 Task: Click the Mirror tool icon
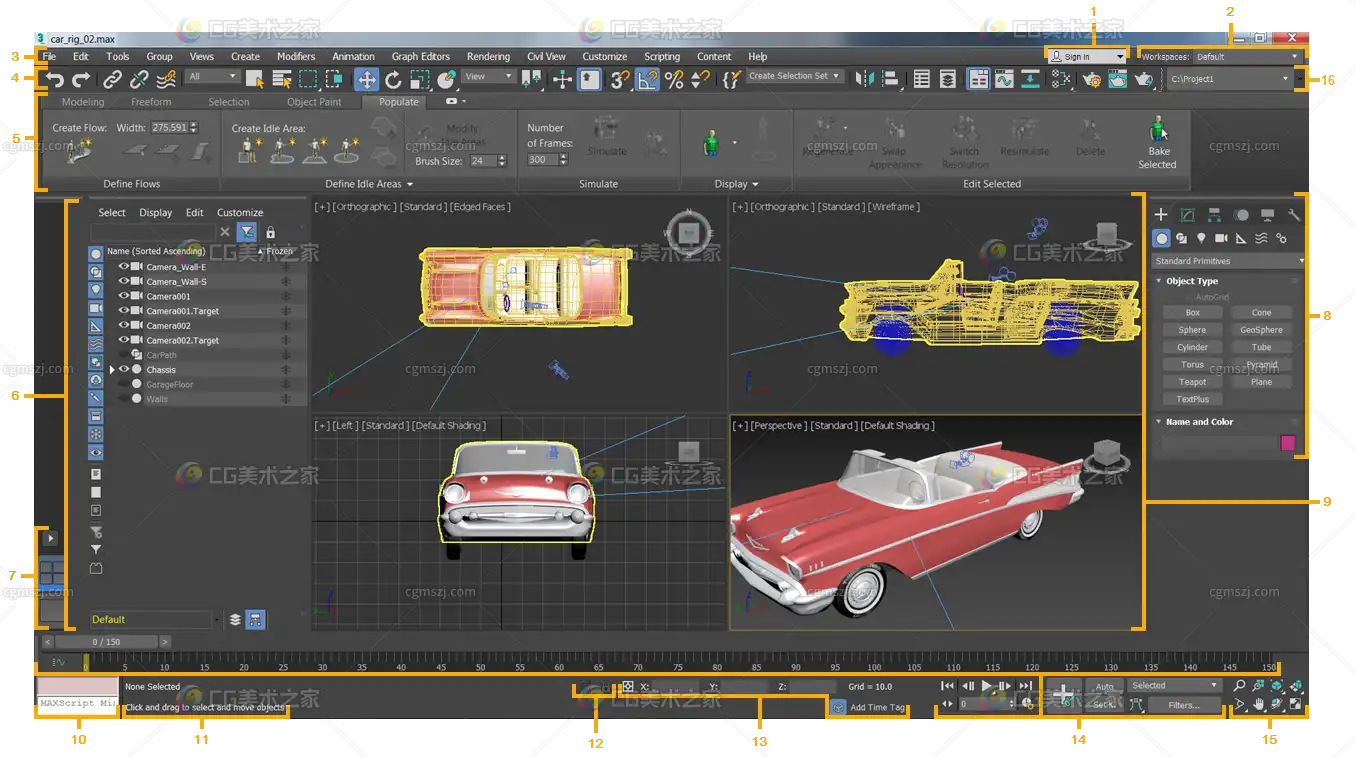(x=865, y=79)
